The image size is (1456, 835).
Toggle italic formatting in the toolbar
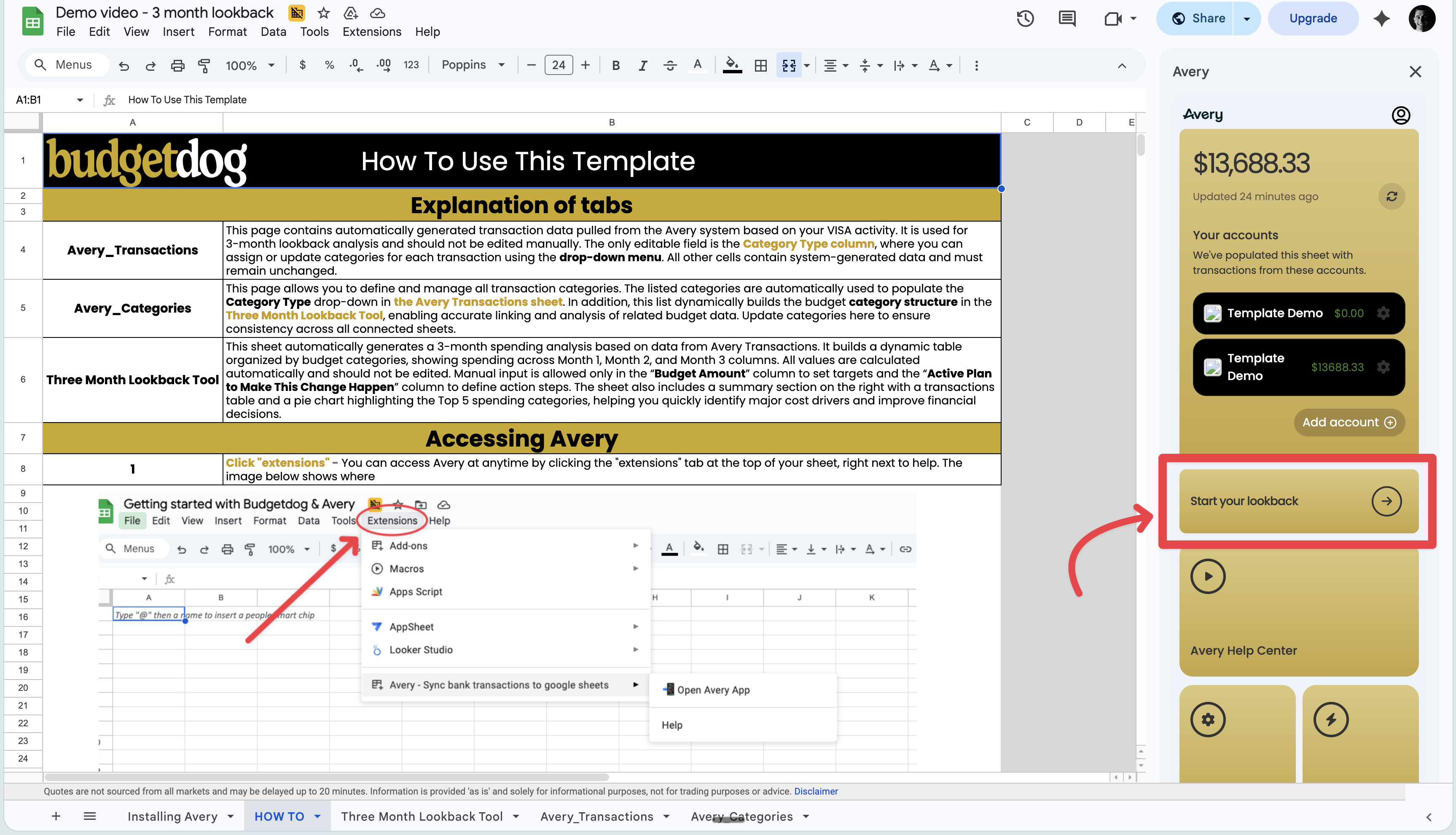click(x=642, y=65)
